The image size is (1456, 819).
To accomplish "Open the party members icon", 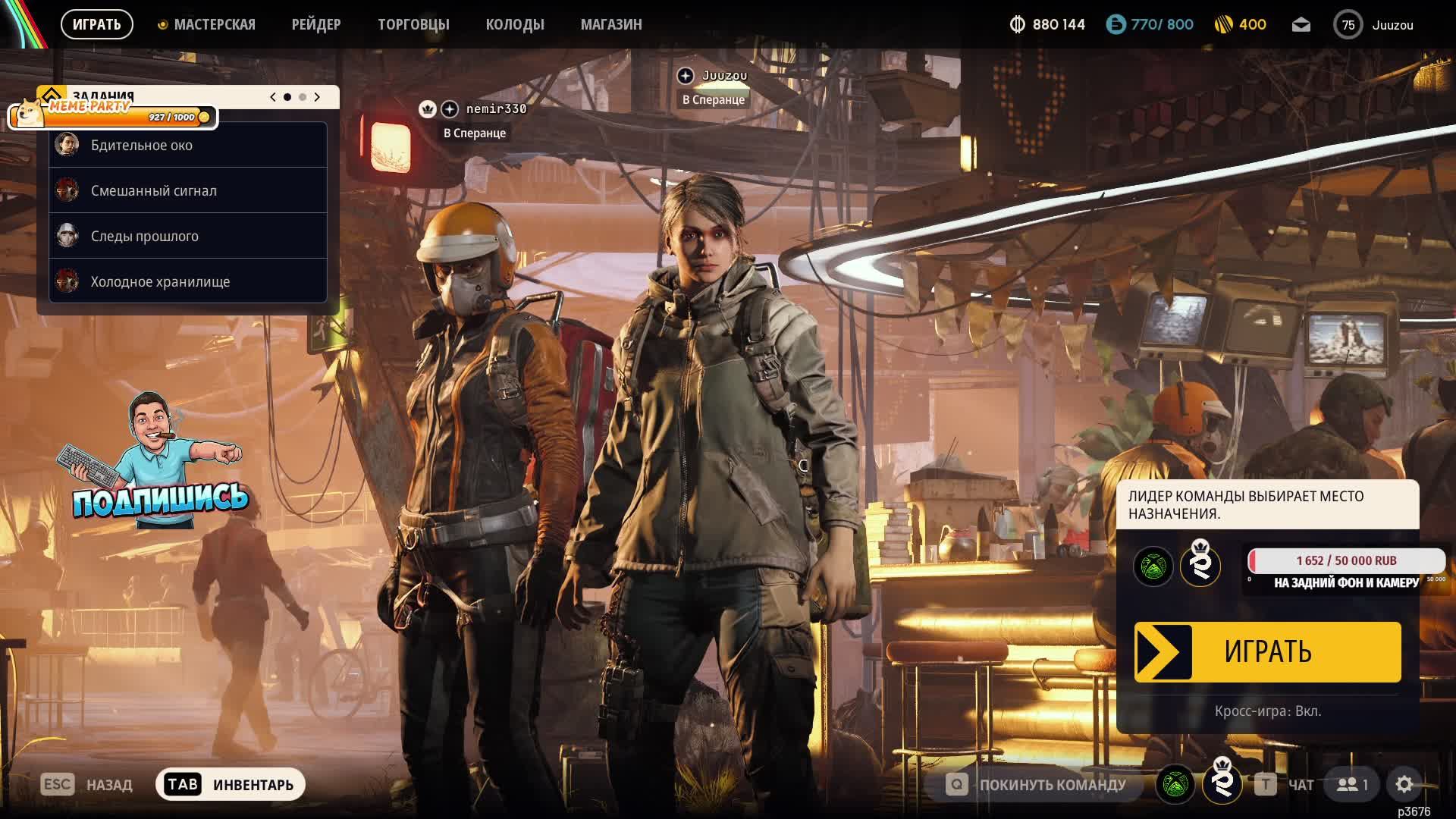I will pyautogui.click(x=1351, y=784).
